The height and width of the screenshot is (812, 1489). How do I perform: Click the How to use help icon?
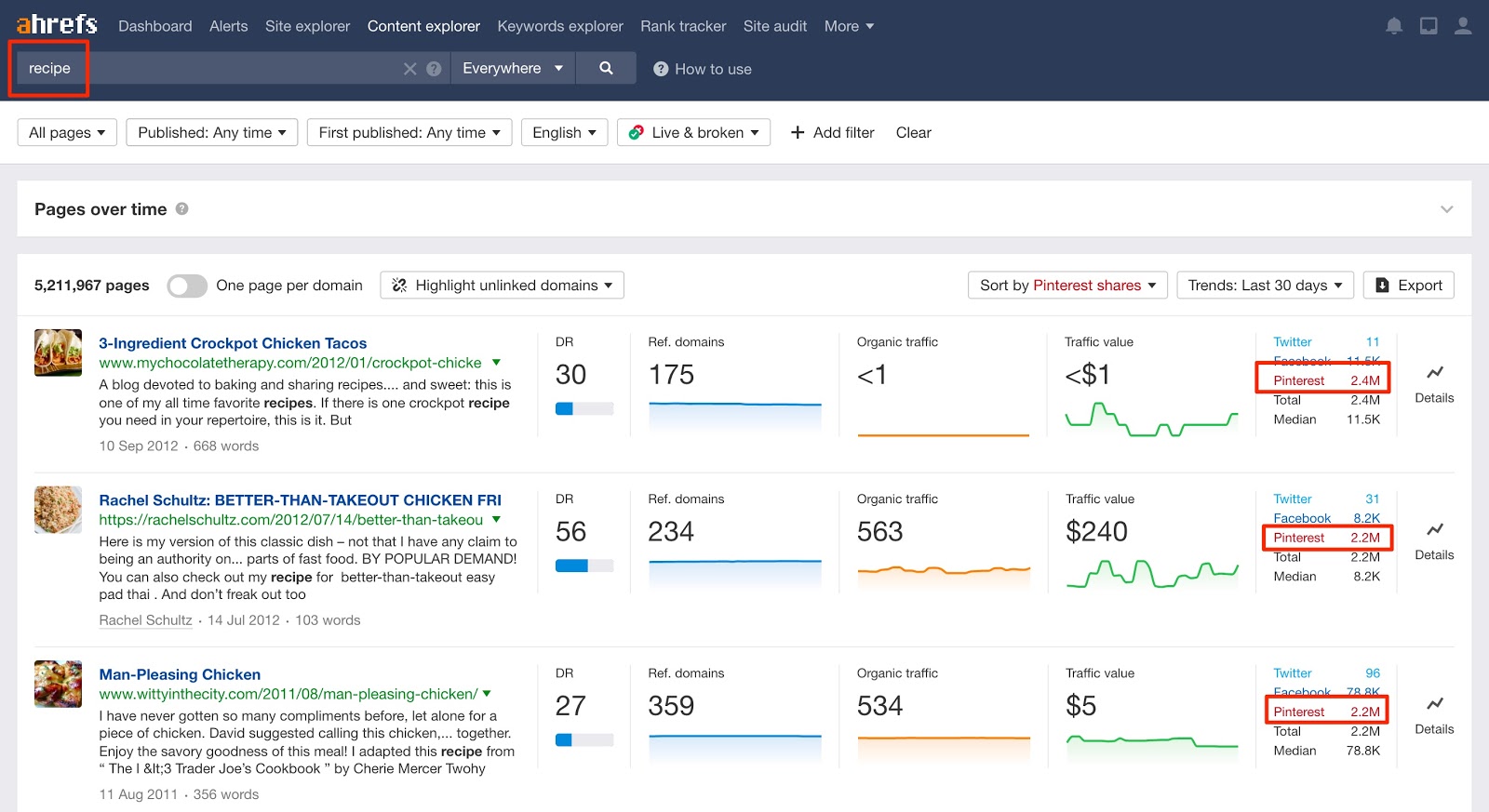point(661,69)
